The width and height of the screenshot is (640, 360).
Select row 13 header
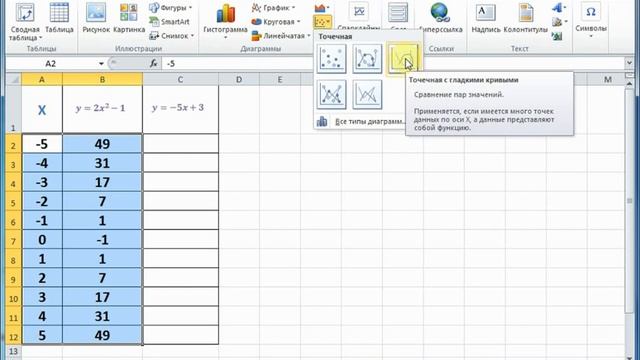(x=13, y=351)
